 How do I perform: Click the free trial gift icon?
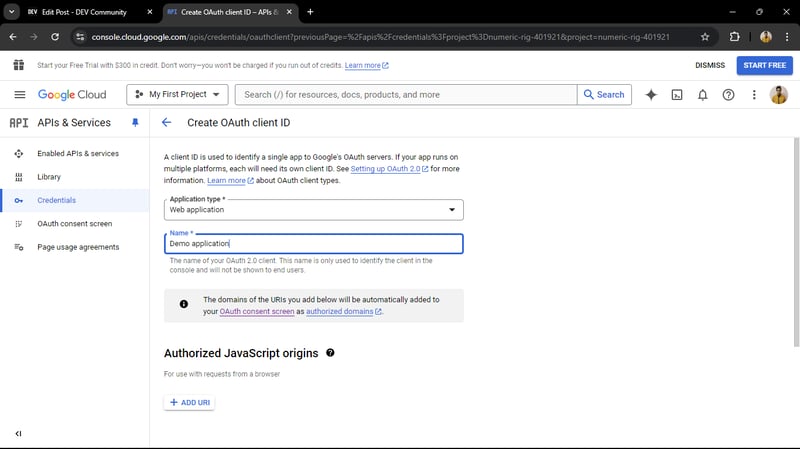pyautogui.click(x=19, y=65)
